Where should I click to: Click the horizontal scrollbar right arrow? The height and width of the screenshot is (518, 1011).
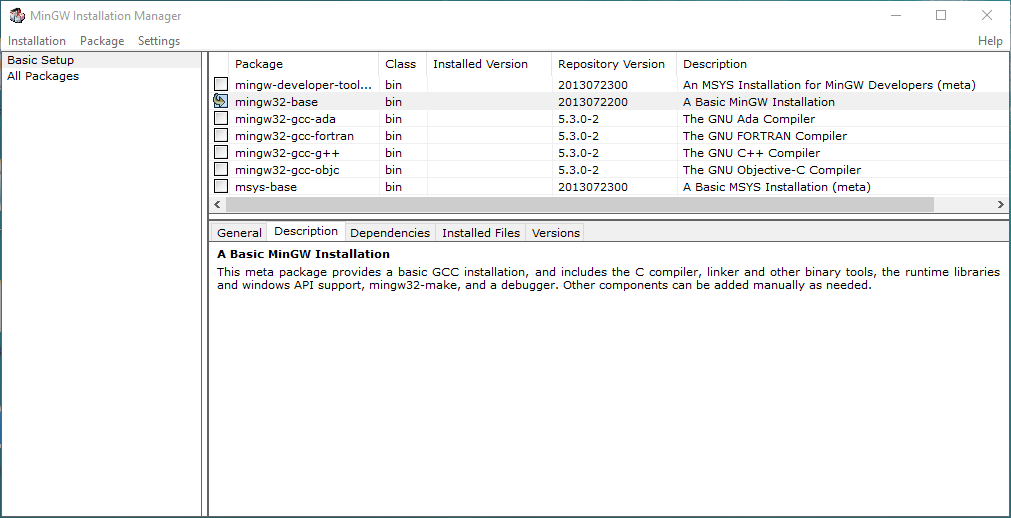click(x=1001, y=204)
